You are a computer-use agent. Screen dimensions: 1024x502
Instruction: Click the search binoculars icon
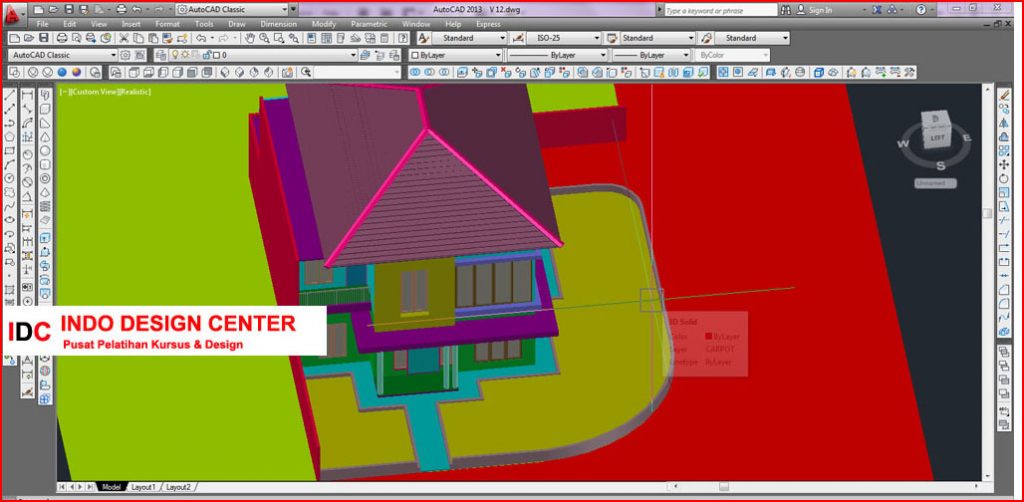[x=785, y=10]
